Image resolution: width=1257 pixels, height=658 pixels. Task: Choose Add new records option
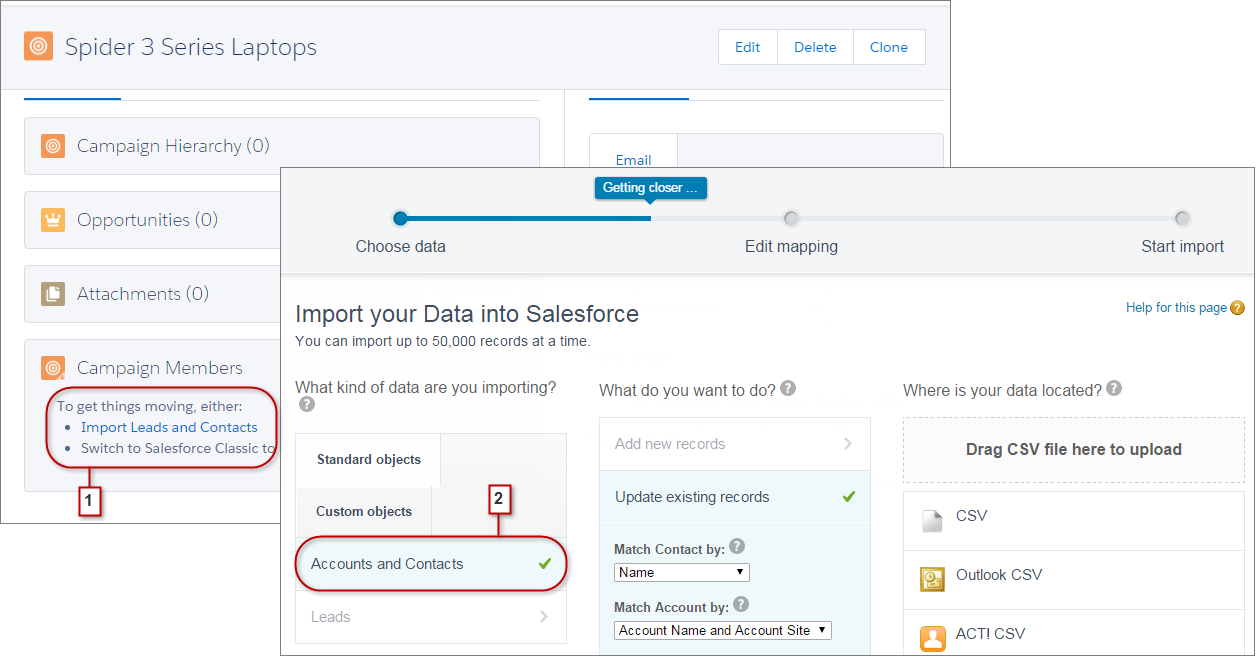pyautogui.click(x=735, y=444)
